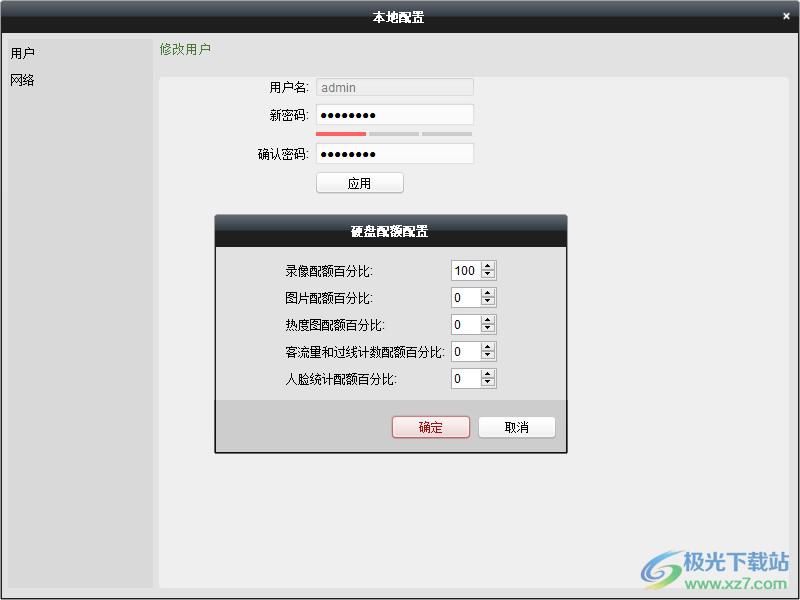Click the 用户名 field showing admin
The height and width of the screenshot is (600, 800).
click(x=394, y=87)
